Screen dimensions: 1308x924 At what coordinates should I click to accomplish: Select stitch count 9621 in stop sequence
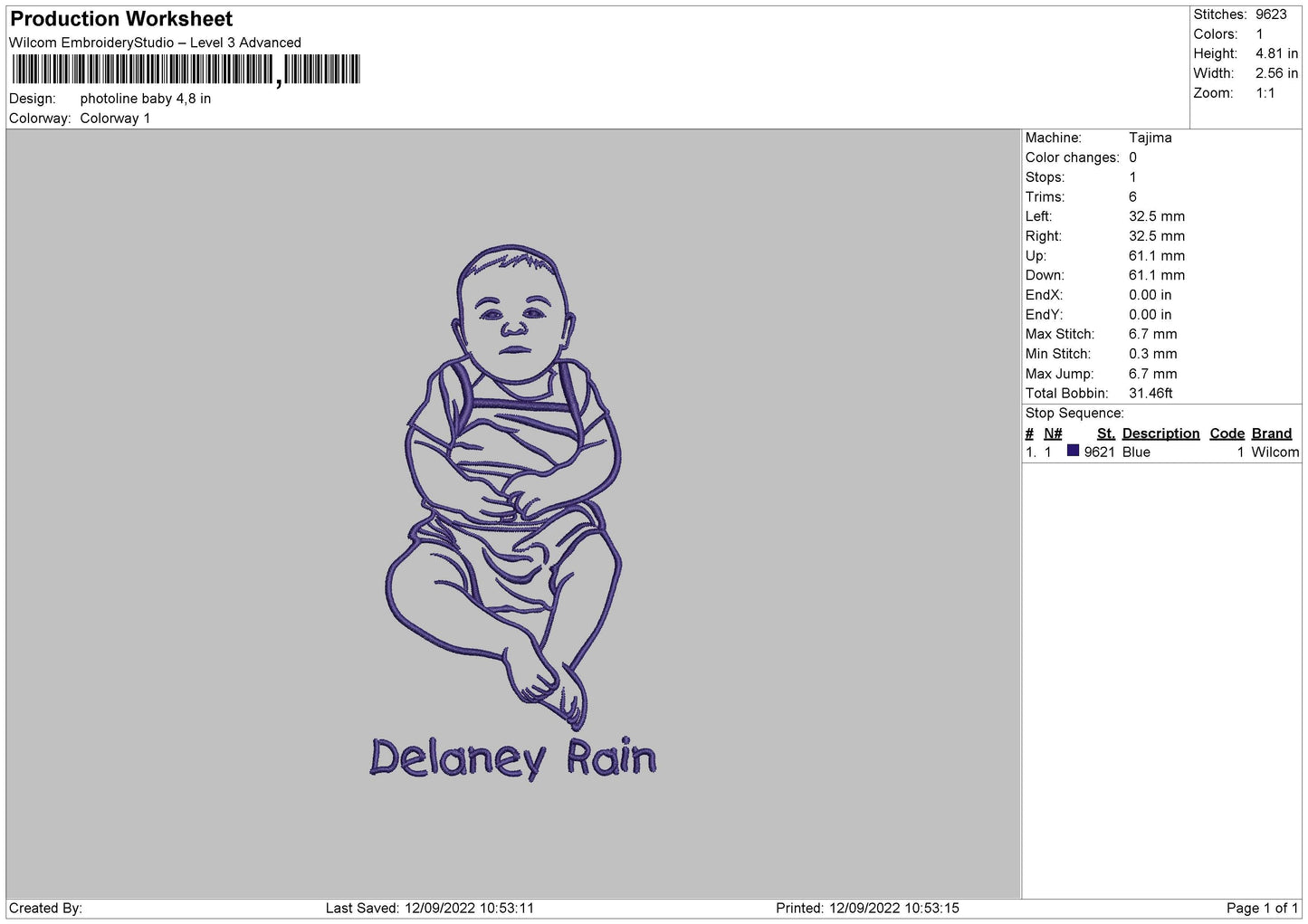tap(1099, 452)
